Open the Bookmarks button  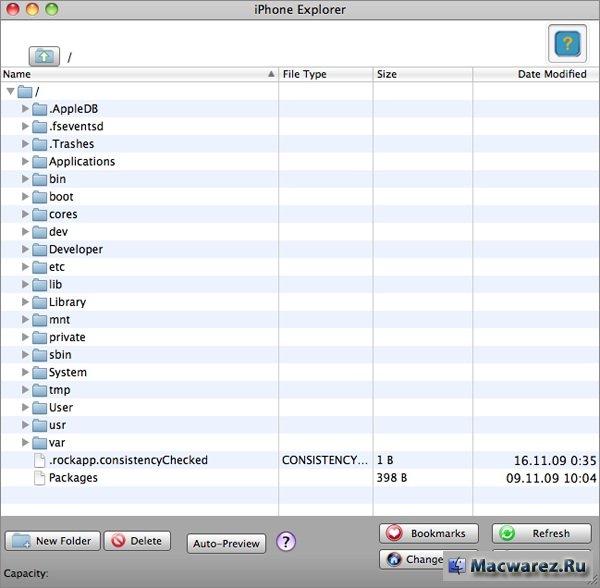429,533
